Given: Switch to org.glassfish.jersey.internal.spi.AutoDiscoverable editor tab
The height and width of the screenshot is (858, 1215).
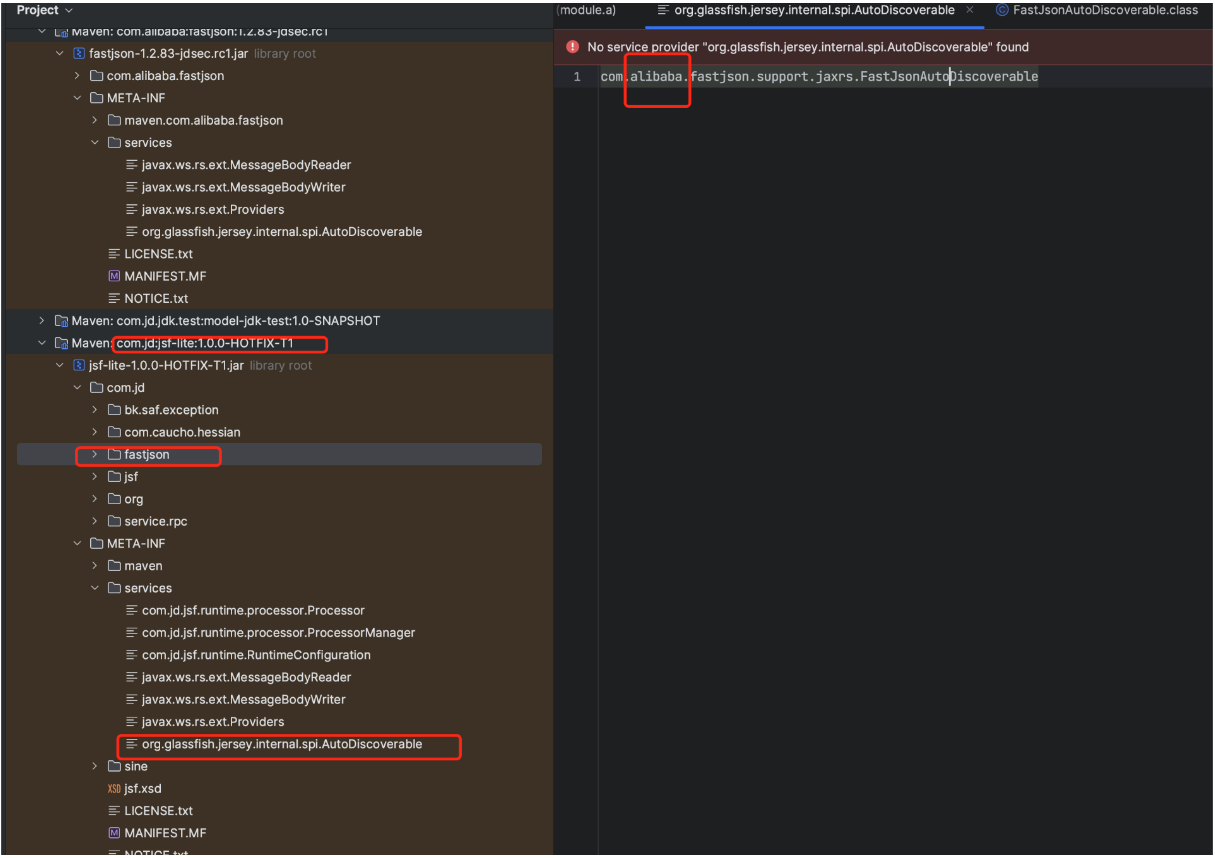Looking at the screenshot, I should point(814,10).
